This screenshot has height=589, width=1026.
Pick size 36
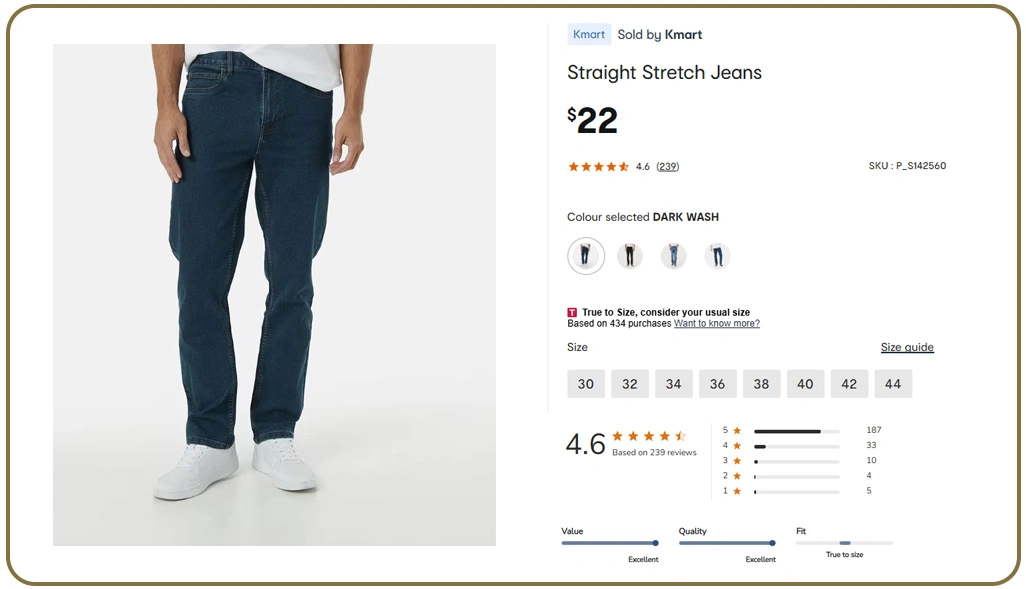coord(718,384)
